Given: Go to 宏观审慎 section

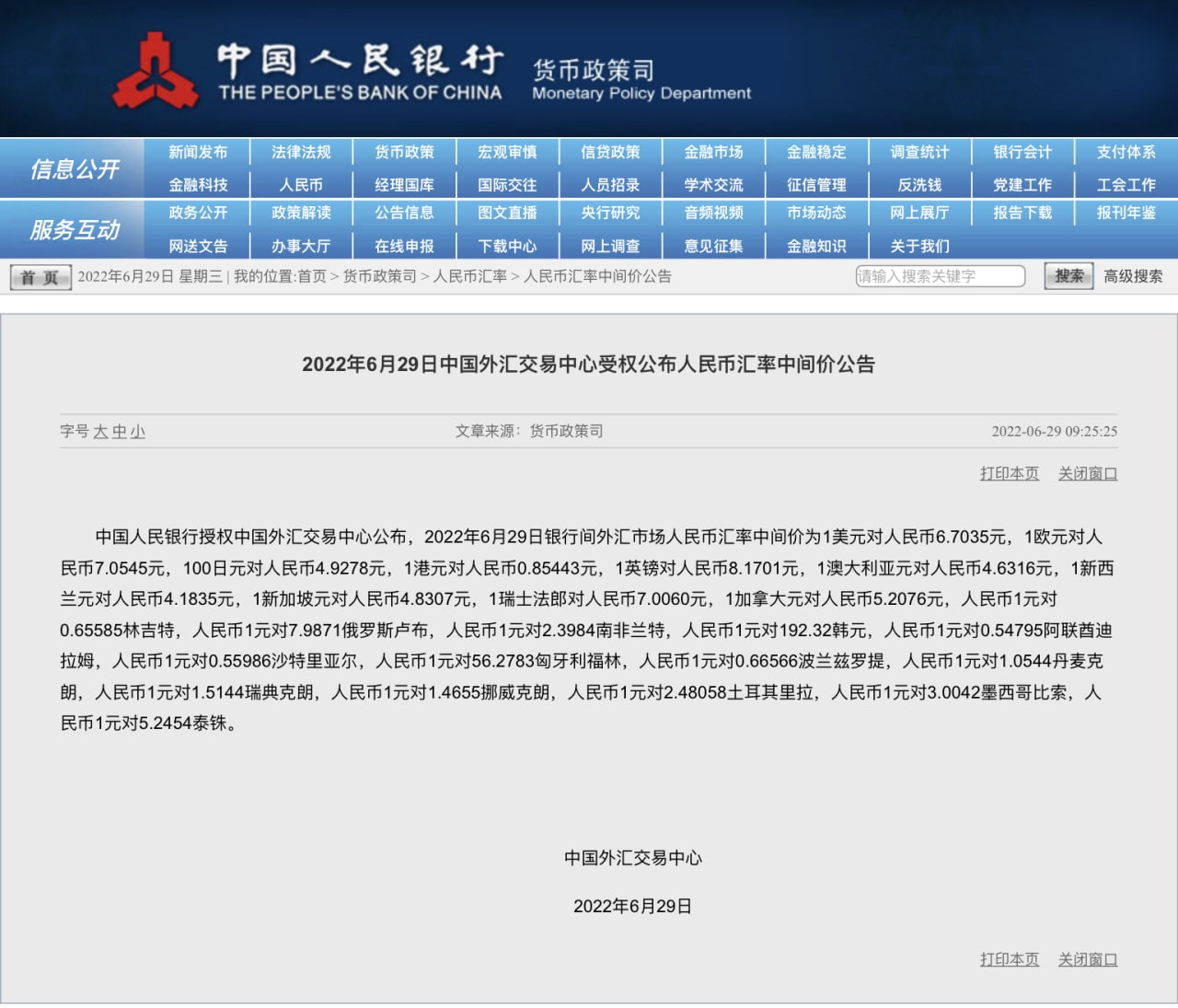Looking at the screenshot, I should point(507,152).
